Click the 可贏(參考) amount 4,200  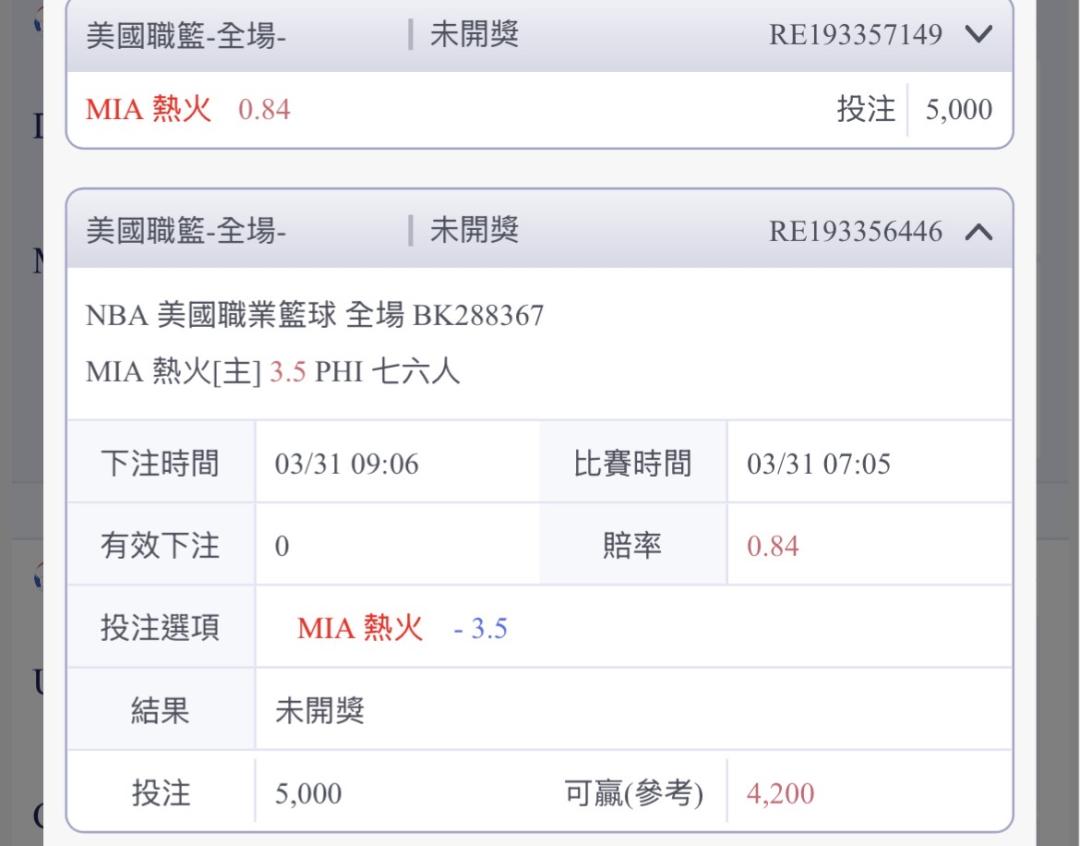point(780,794)
